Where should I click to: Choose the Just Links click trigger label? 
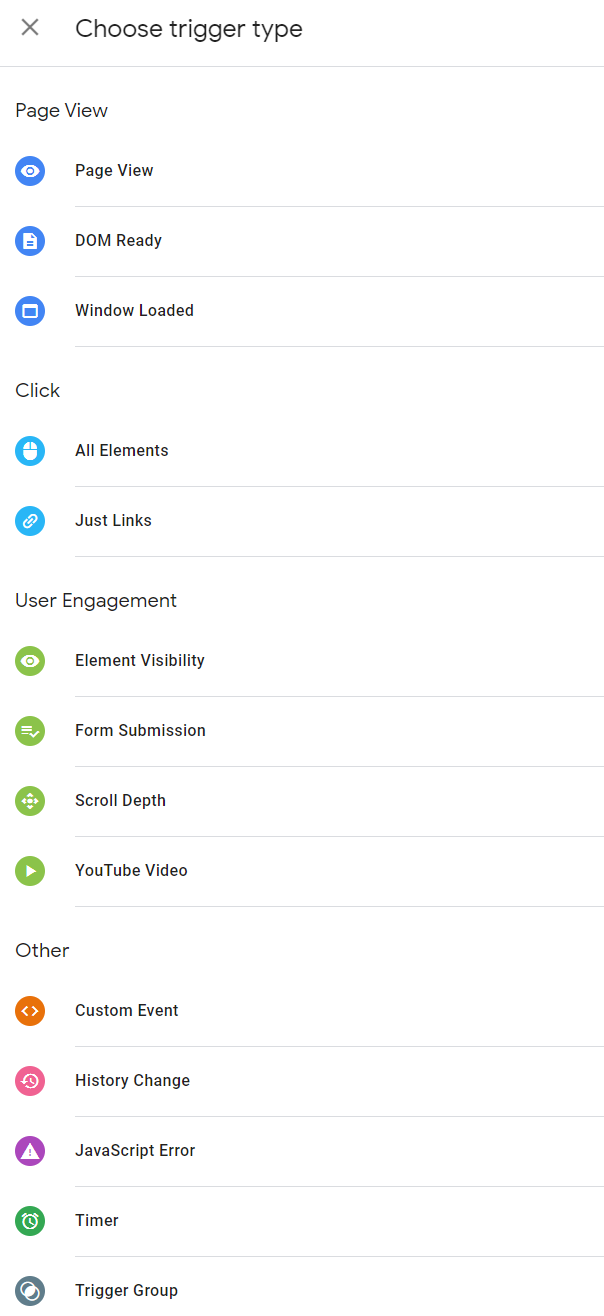click(x=113, y=521)
